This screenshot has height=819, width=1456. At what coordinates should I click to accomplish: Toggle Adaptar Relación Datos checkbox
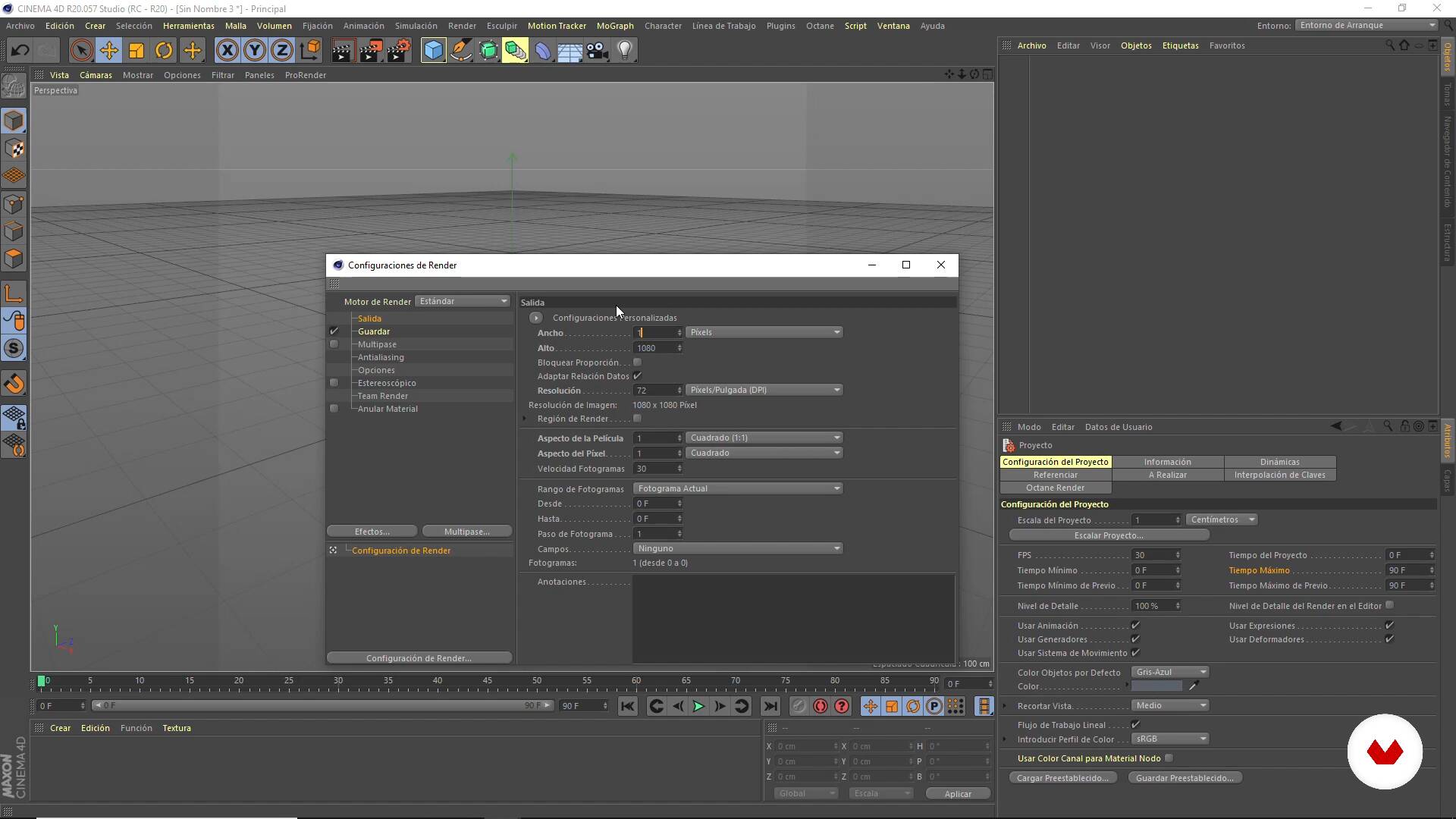pyautogui.click(x=637, y=376)
